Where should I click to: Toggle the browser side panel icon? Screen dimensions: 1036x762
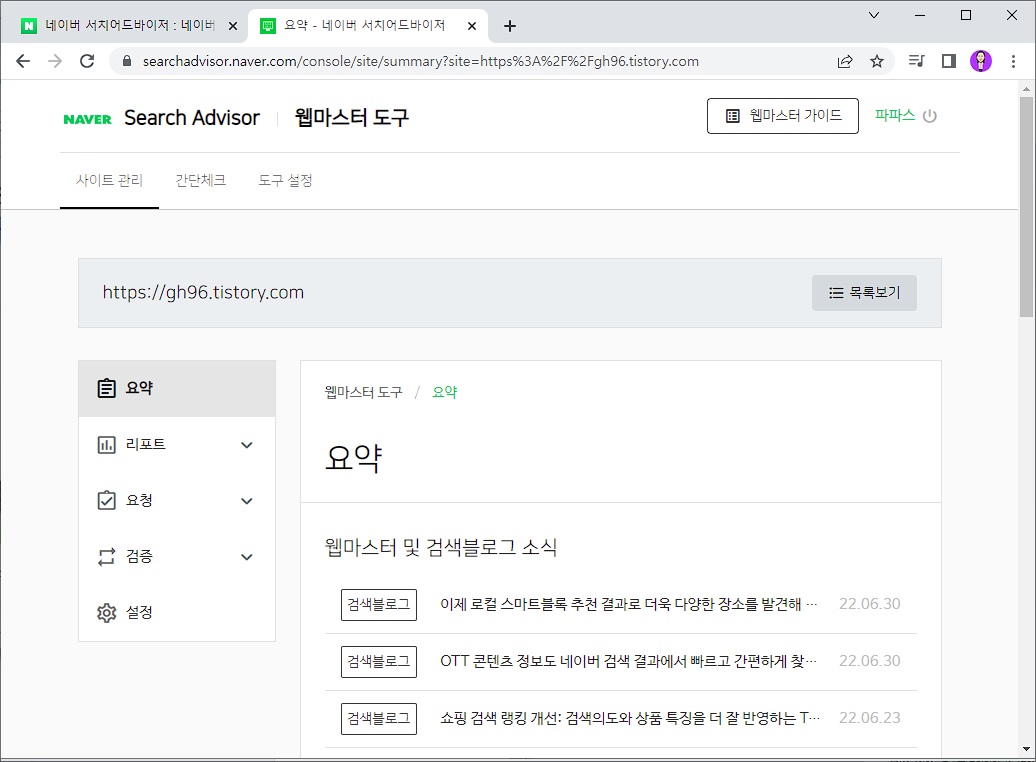pos(948,61)
